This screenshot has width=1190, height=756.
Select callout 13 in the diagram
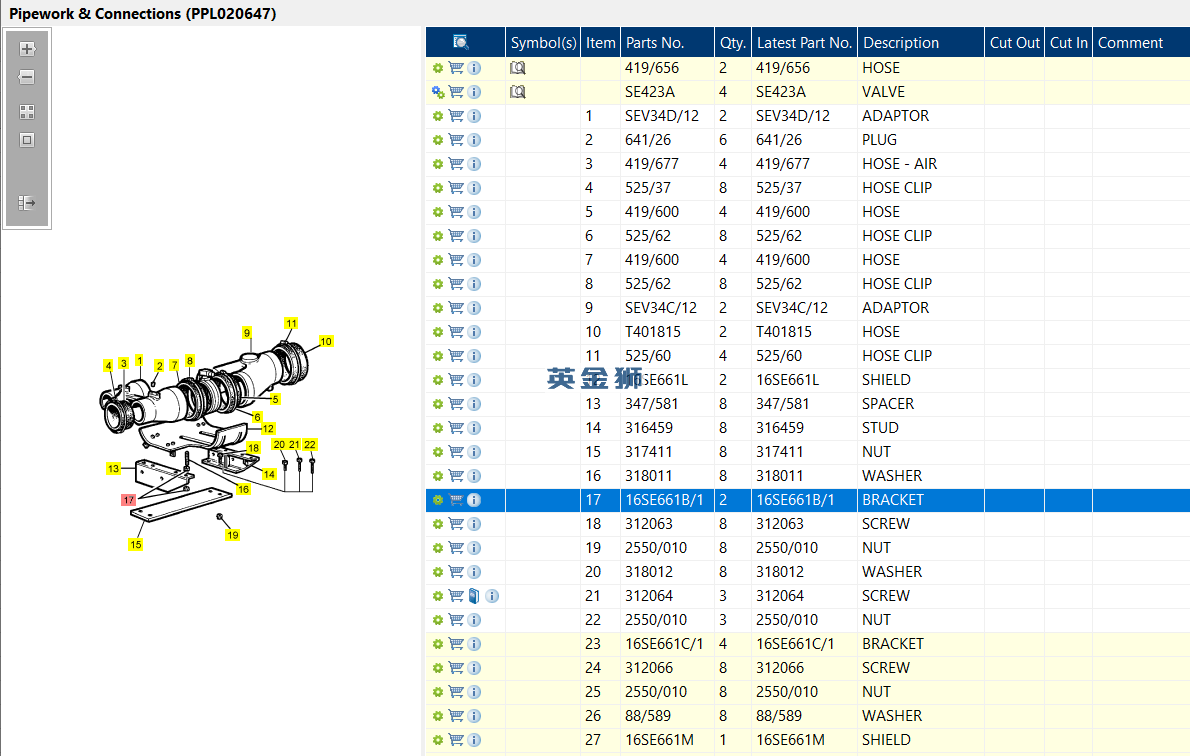click(x=113, y=468)
